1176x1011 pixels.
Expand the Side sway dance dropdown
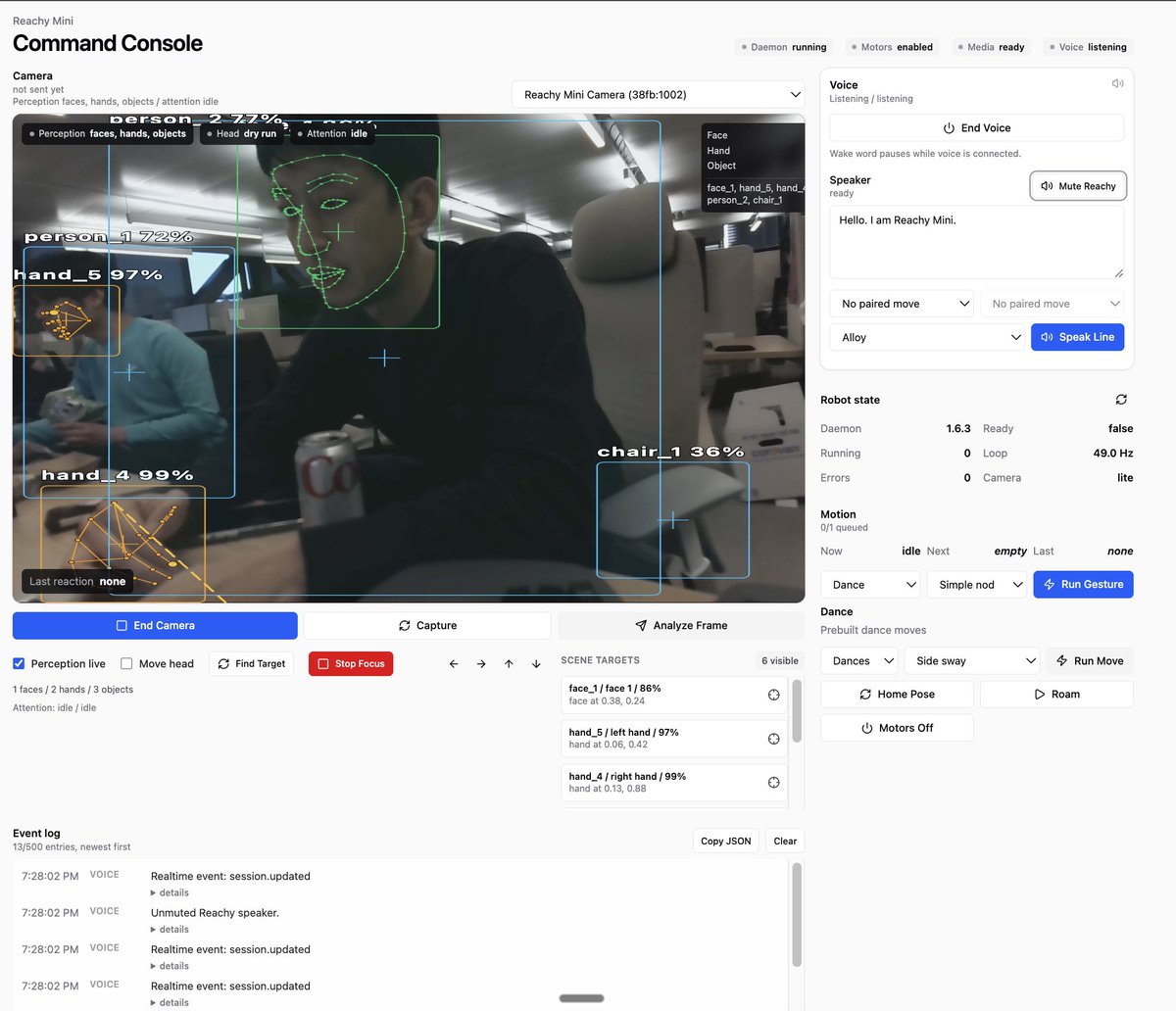(x=971, y=661)
